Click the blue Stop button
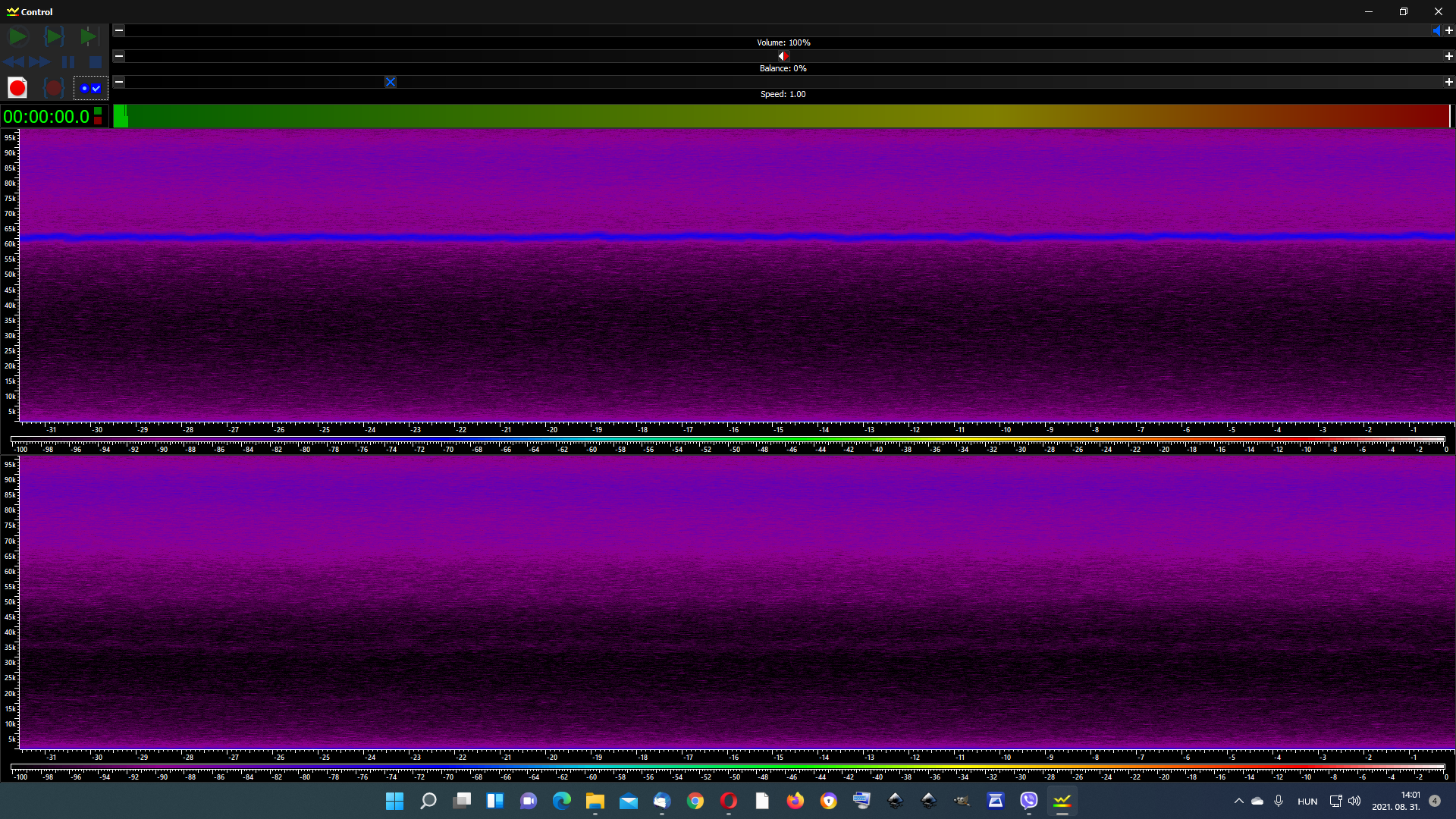Image resolution: width=1456 pixels, height=819 pixels. (95, 62)
